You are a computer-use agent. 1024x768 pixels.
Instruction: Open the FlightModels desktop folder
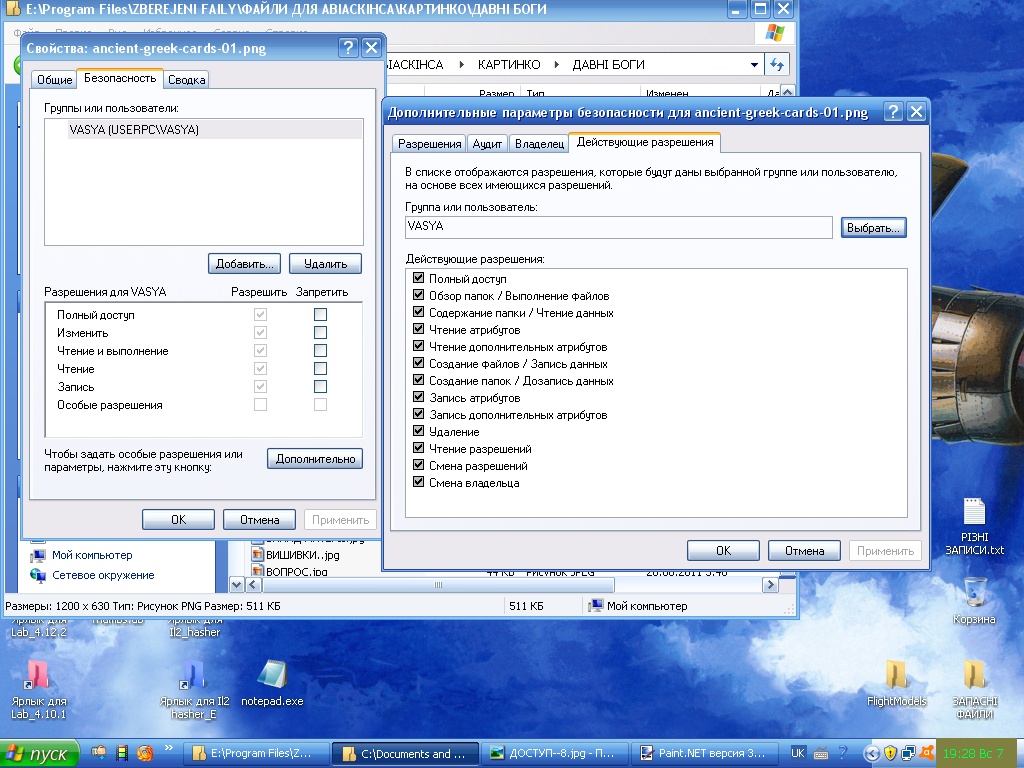click(896, 676)
